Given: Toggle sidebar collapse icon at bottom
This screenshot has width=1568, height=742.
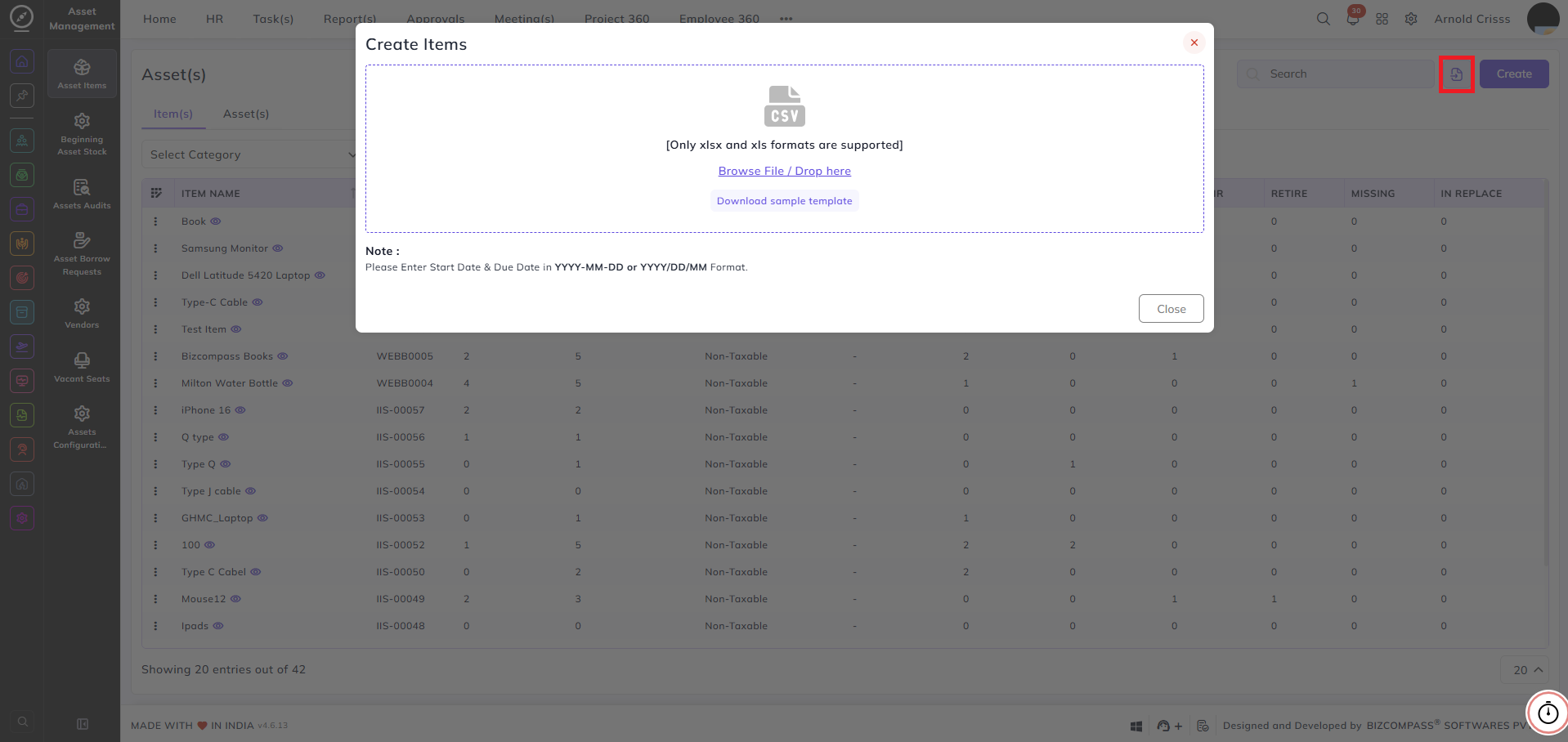Looking at the screenshot, I should coord(83,724).
